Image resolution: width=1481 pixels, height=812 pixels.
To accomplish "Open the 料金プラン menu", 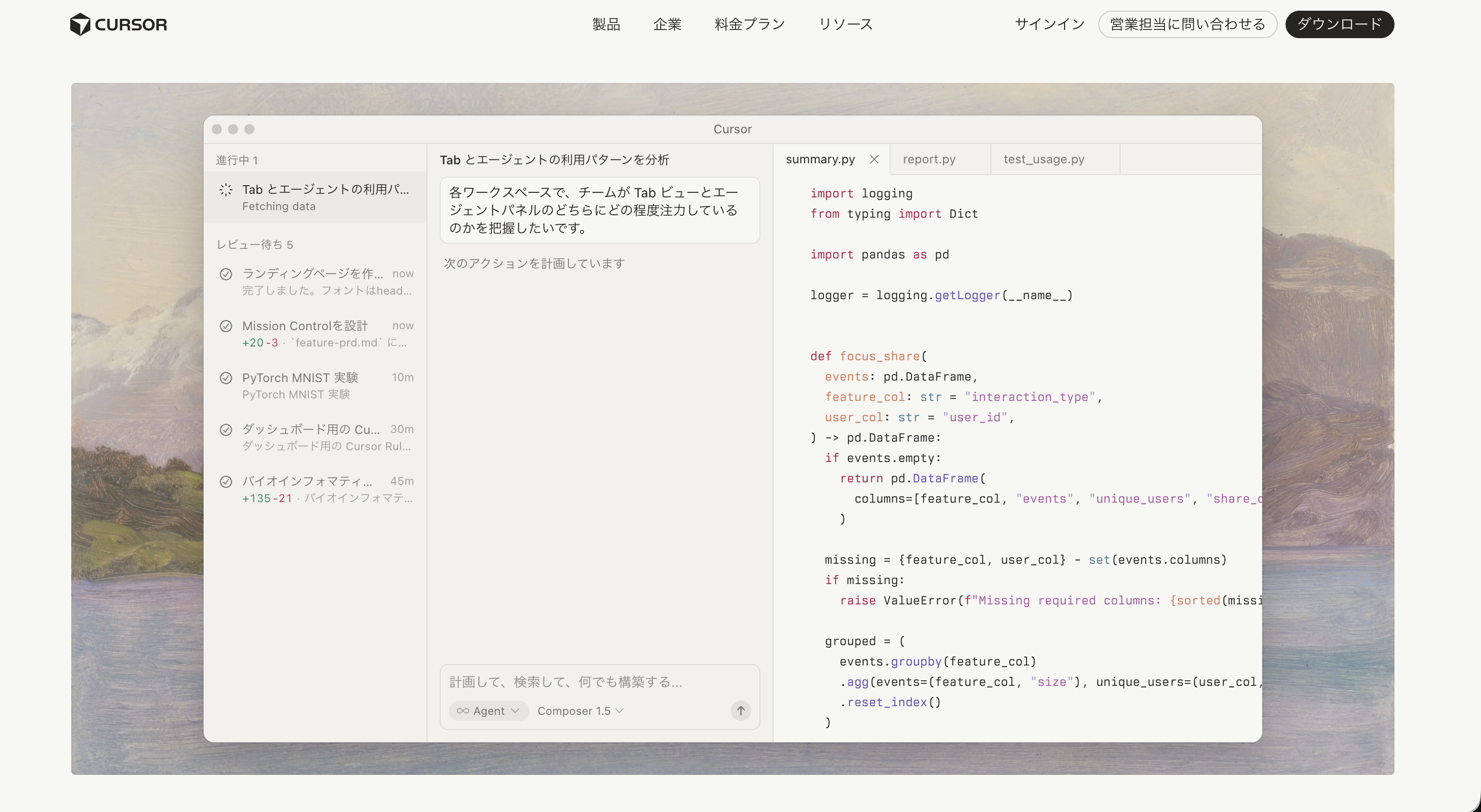I will point(749,24).
